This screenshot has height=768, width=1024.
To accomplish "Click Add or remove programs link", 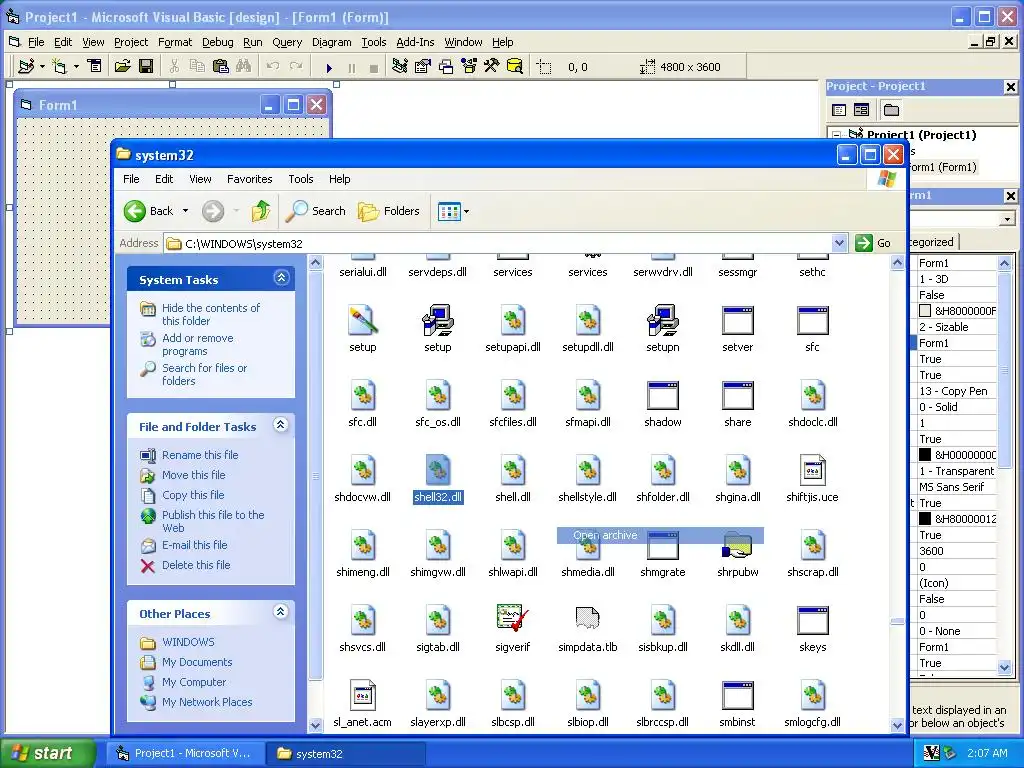I will [197, 344].
